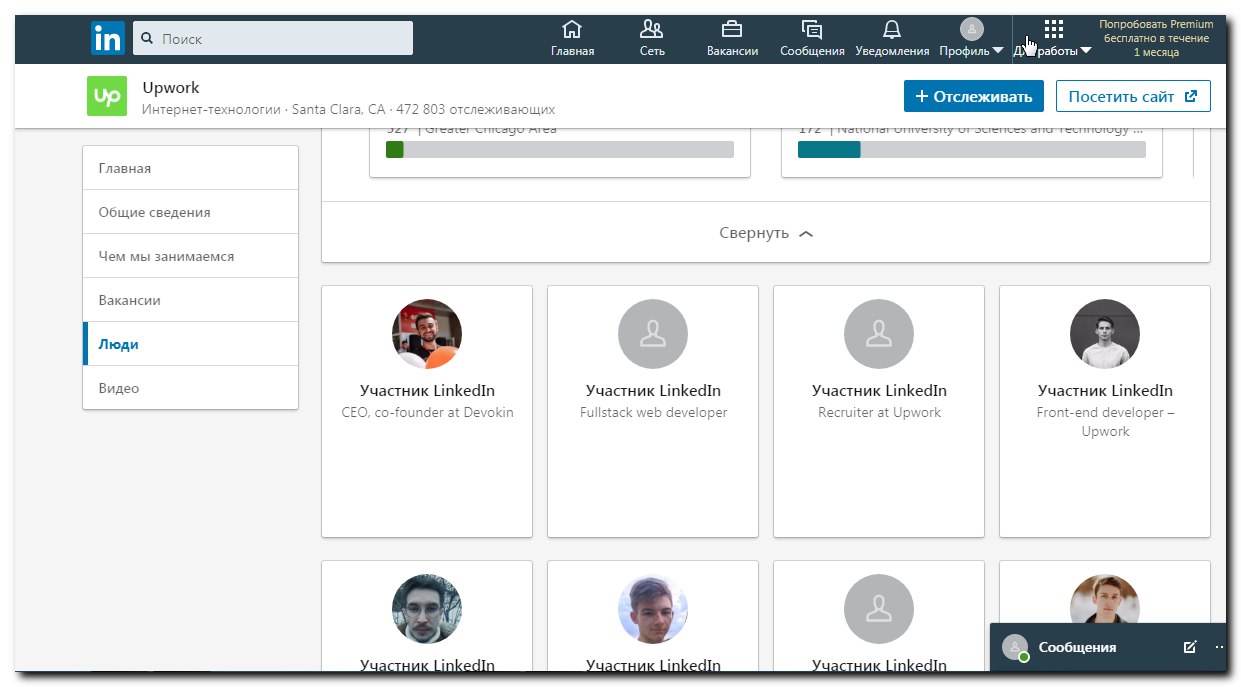
Task: Click the company name Upwork heading
Action: pyautogui.click(x=171, y=88)
